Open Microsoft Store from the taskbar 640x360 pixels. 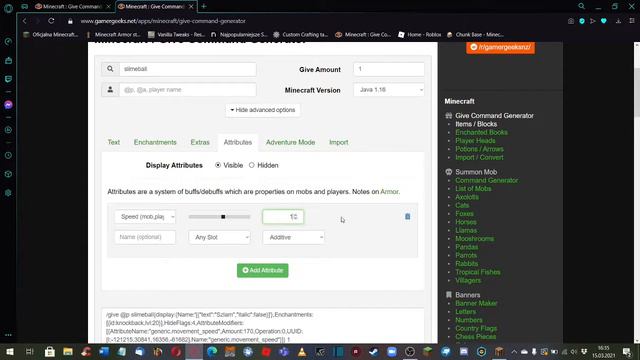pos(50,351)
